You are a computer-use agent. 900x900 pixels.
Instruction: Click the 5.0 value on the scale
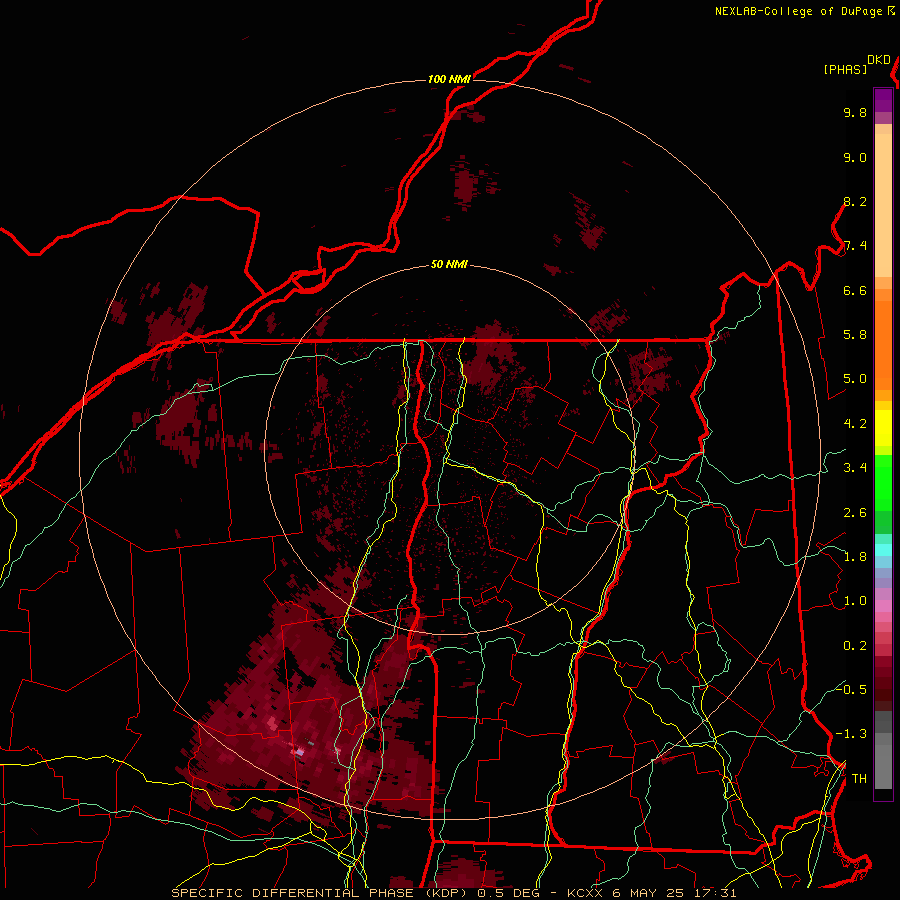(855, 379)
